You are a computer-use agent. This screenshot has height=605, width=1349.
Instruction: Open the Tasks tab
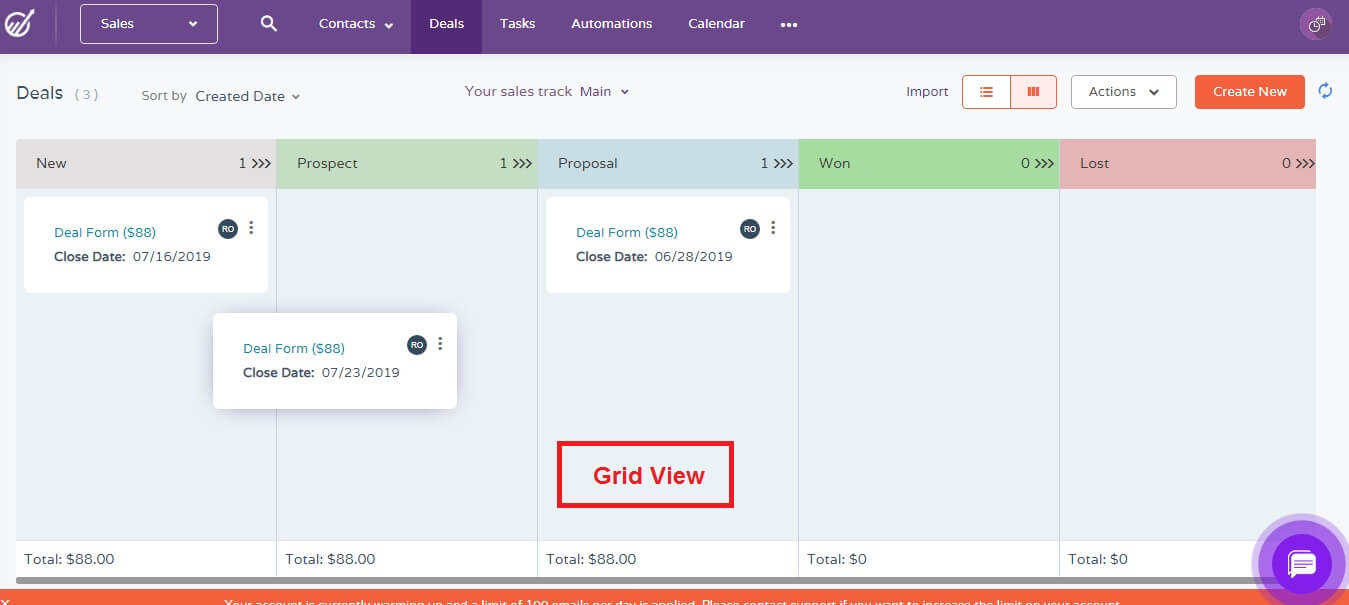[517, 24]
